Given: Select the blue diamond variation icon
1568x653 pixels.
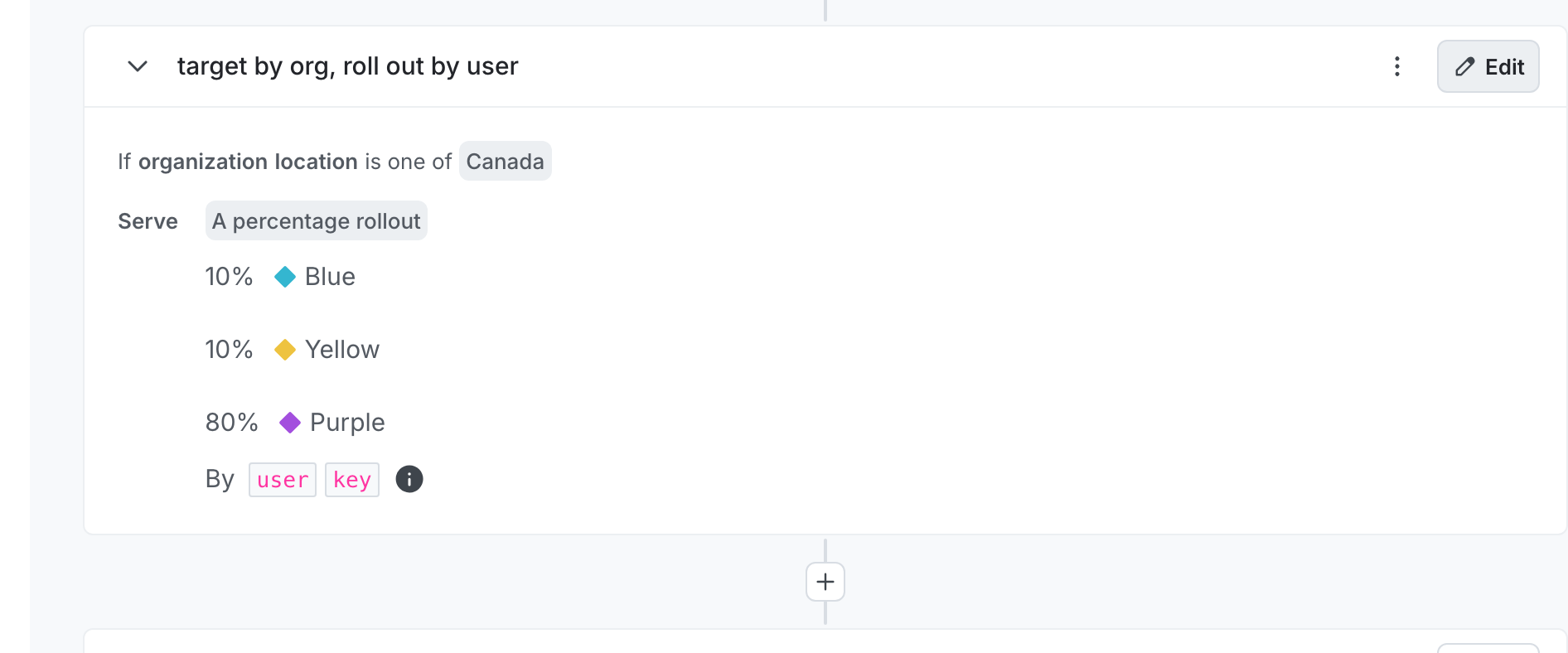Looking at the screenshot, I should click(284, 276).
